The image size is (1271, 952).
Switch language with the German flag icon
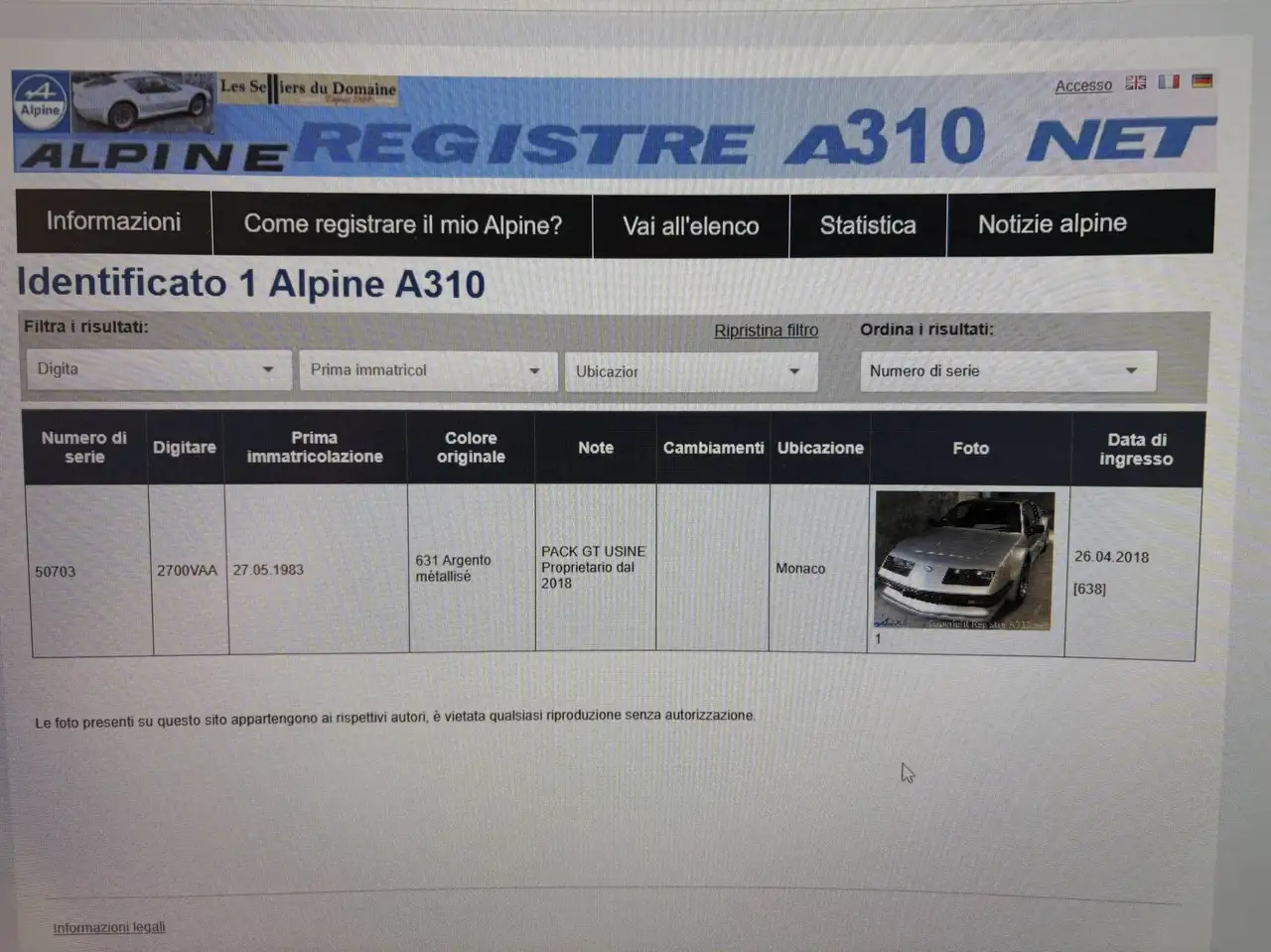click(x=1201, y=80)
